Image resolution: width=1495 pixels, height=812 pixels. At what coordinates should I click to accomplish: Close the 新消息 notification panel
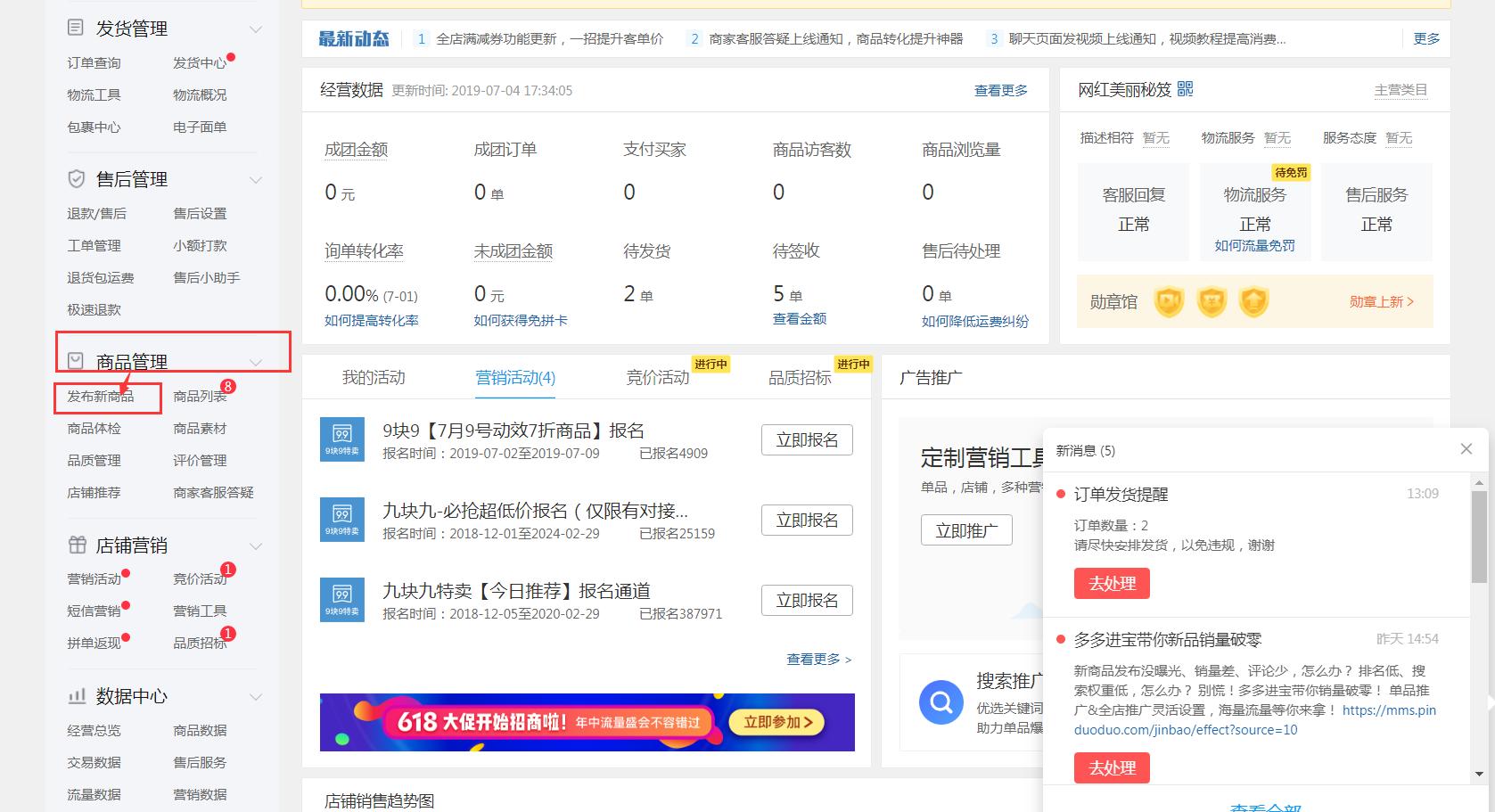[1466, 448]
